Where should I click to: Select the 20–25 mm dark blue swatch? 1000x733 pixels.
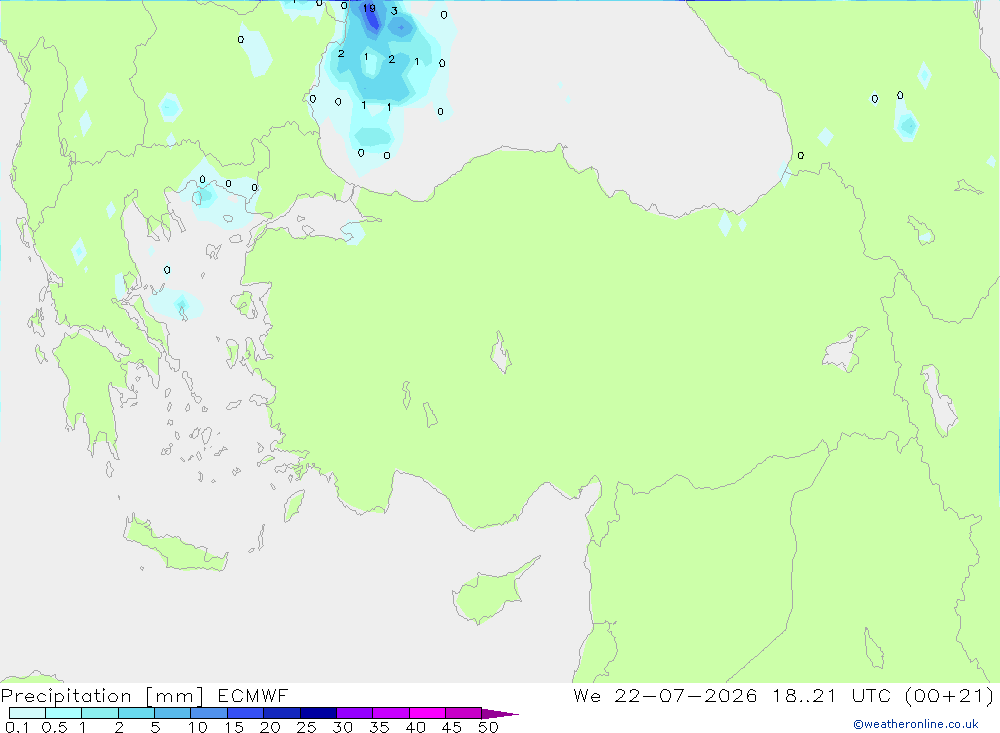281,713
